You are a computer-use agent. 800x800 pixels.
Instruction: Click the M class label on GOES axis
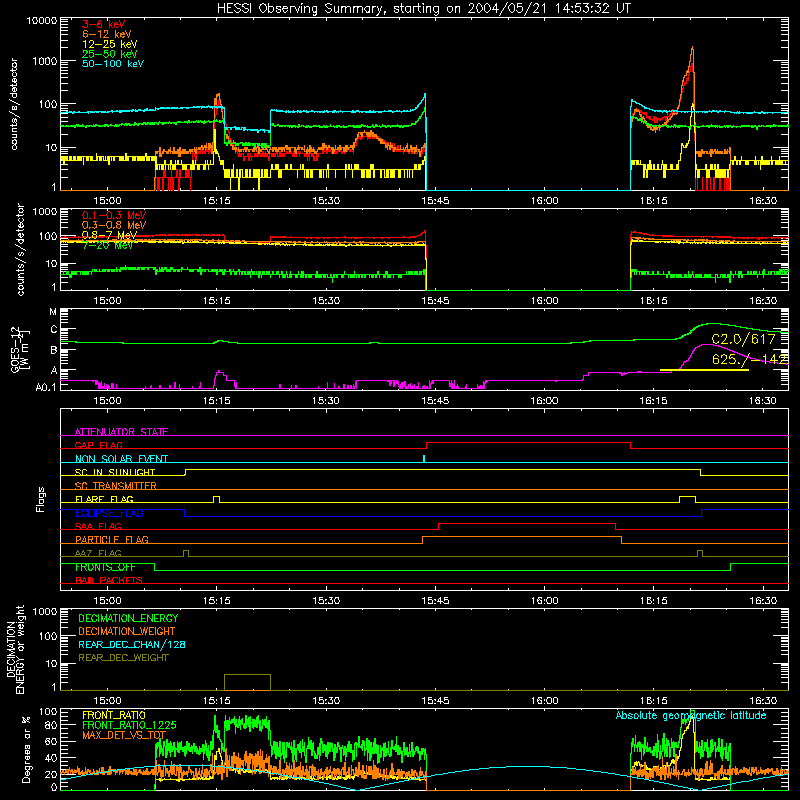53,312
